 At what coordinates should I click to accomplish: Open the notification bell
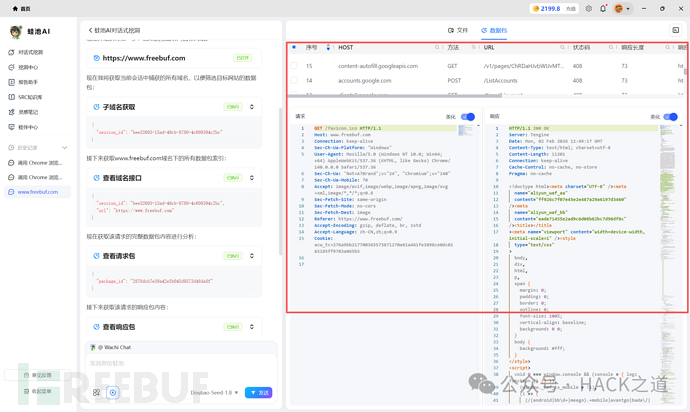[603, 8]
